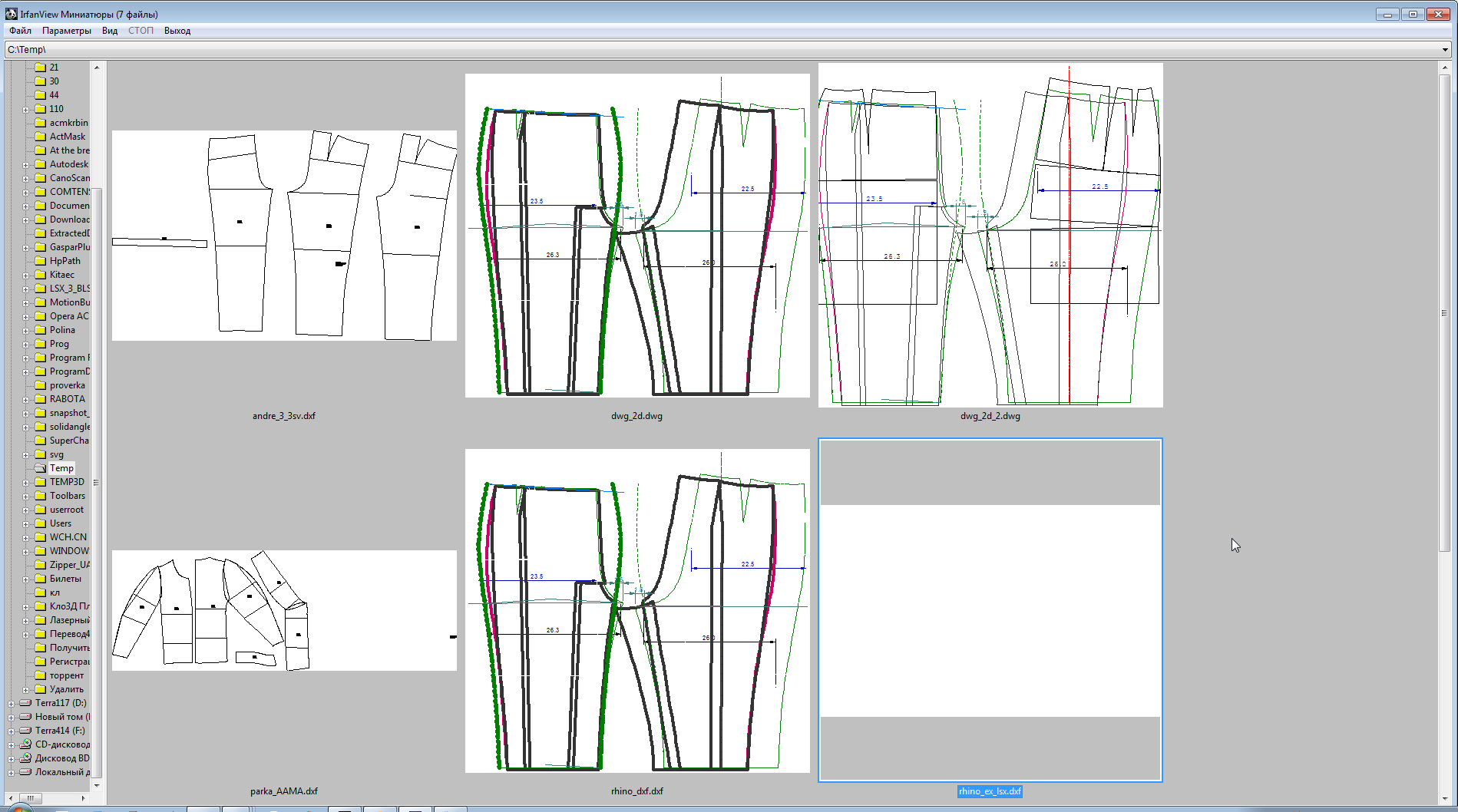Select the торрент folder in tree

[67, 675]
